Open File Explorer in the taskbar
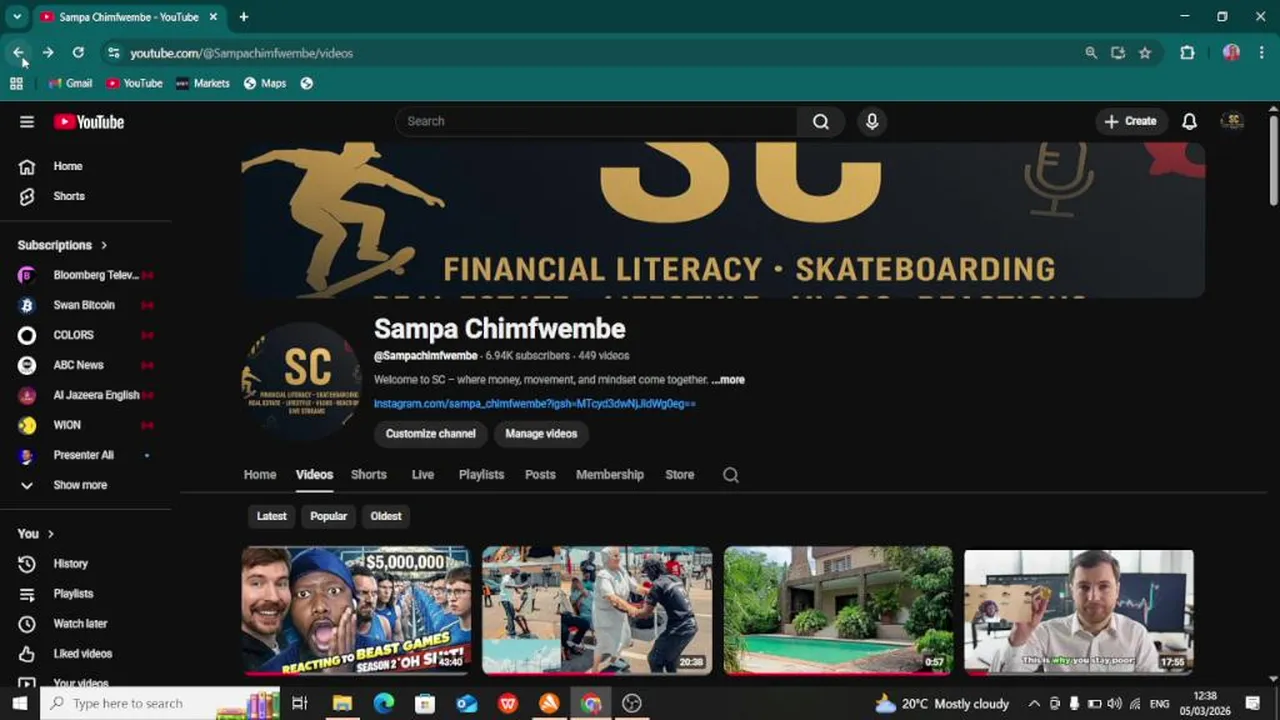This screenshot has width=1280, height=720. click(342, 703)
